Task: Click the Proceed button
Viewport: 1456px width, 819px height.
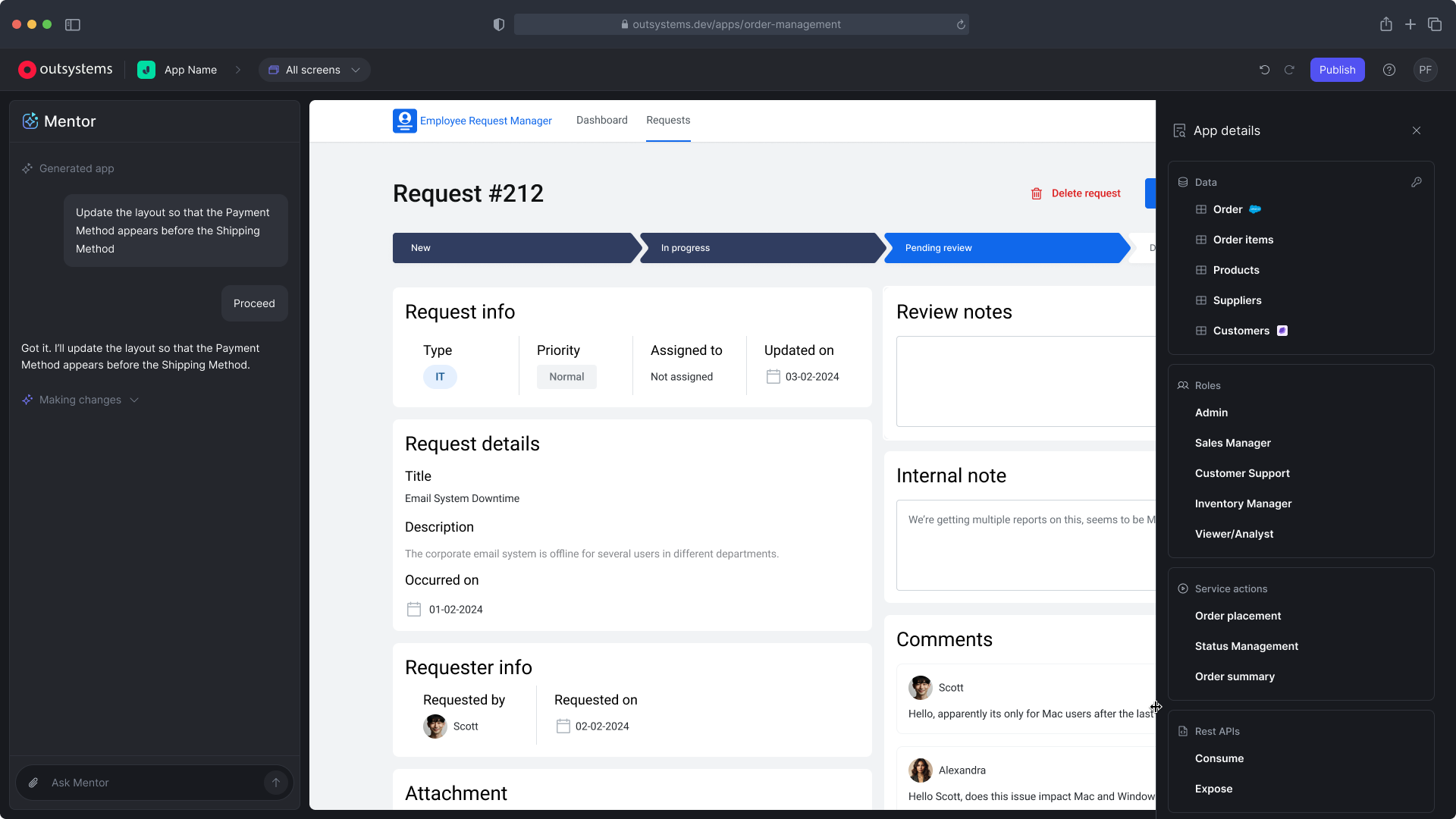Action: (x=254, y=303)
